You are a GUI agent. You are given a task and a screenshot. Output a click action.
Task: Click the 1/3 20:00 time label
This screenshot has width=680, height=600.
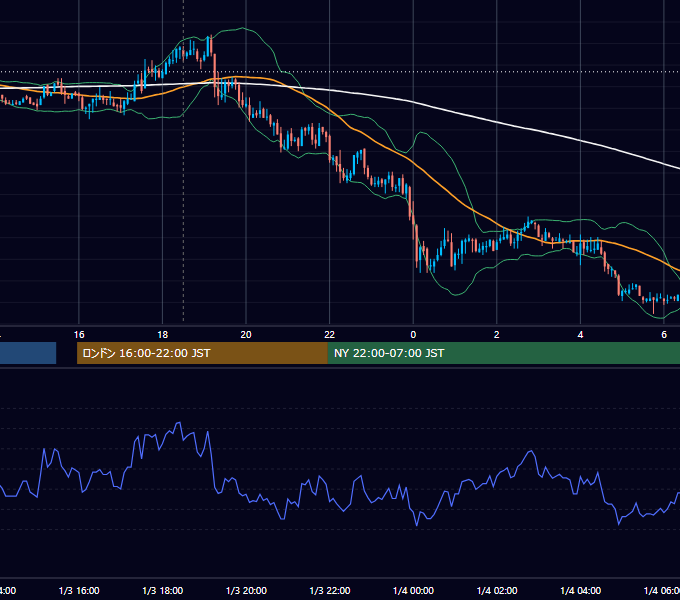pyautogui.click(x=246, y=590)
